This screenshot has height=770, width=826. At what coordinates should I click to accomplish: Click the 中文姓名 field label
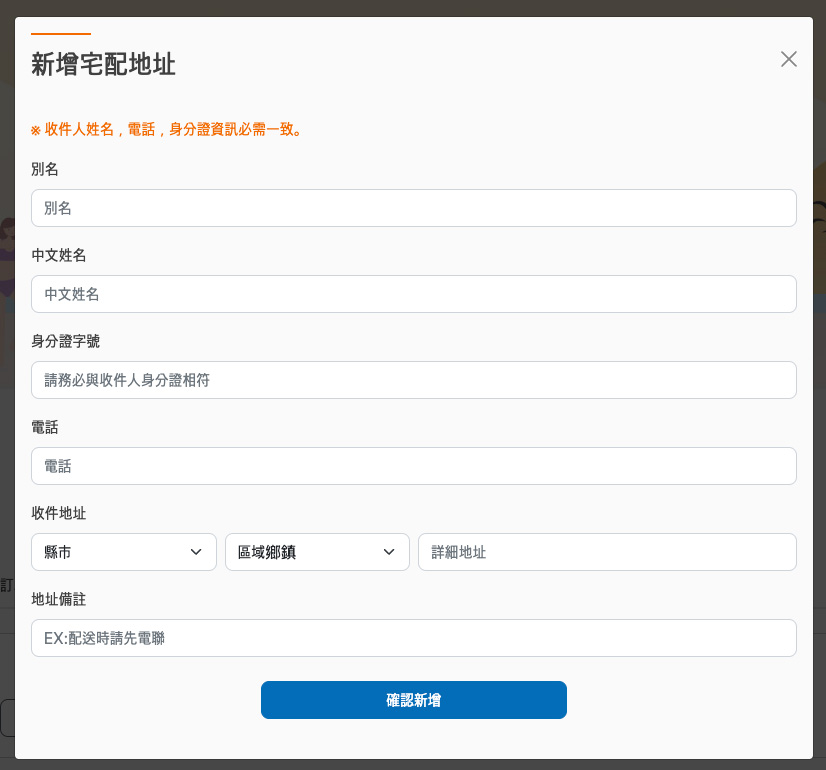[x=59, y=255]
